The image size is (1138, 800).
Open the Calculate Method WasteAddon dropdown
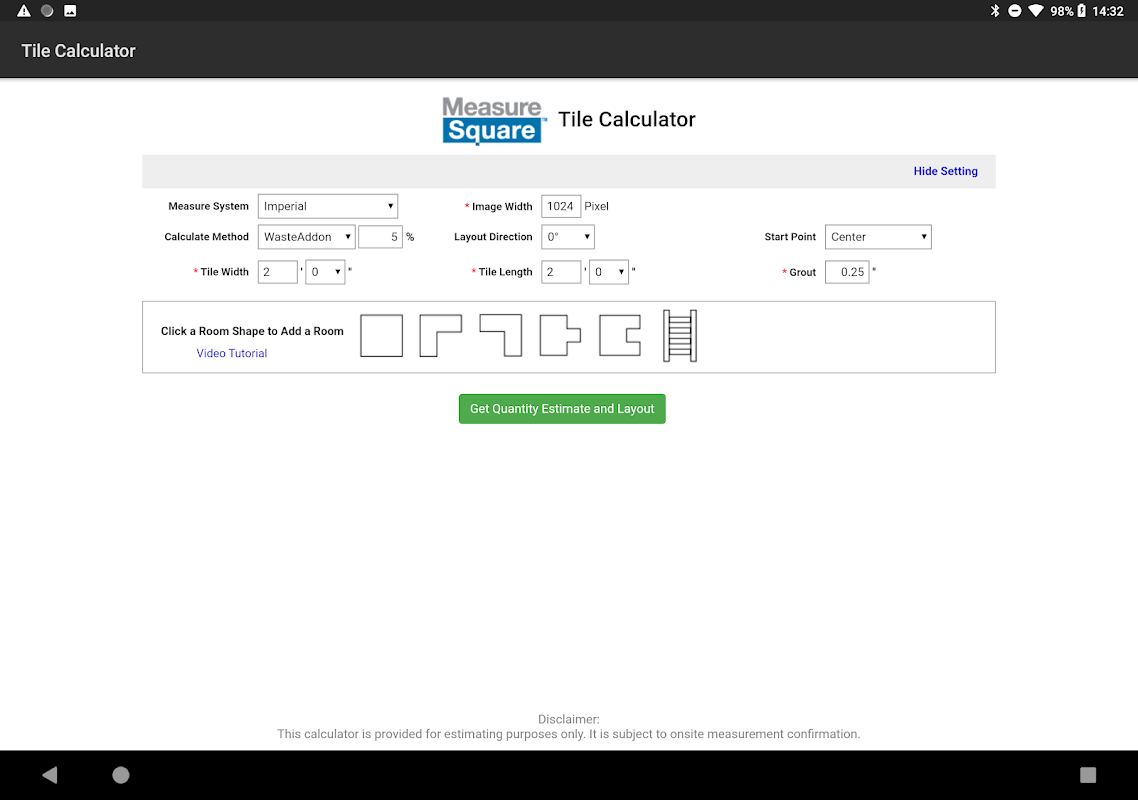pos(306,237)
